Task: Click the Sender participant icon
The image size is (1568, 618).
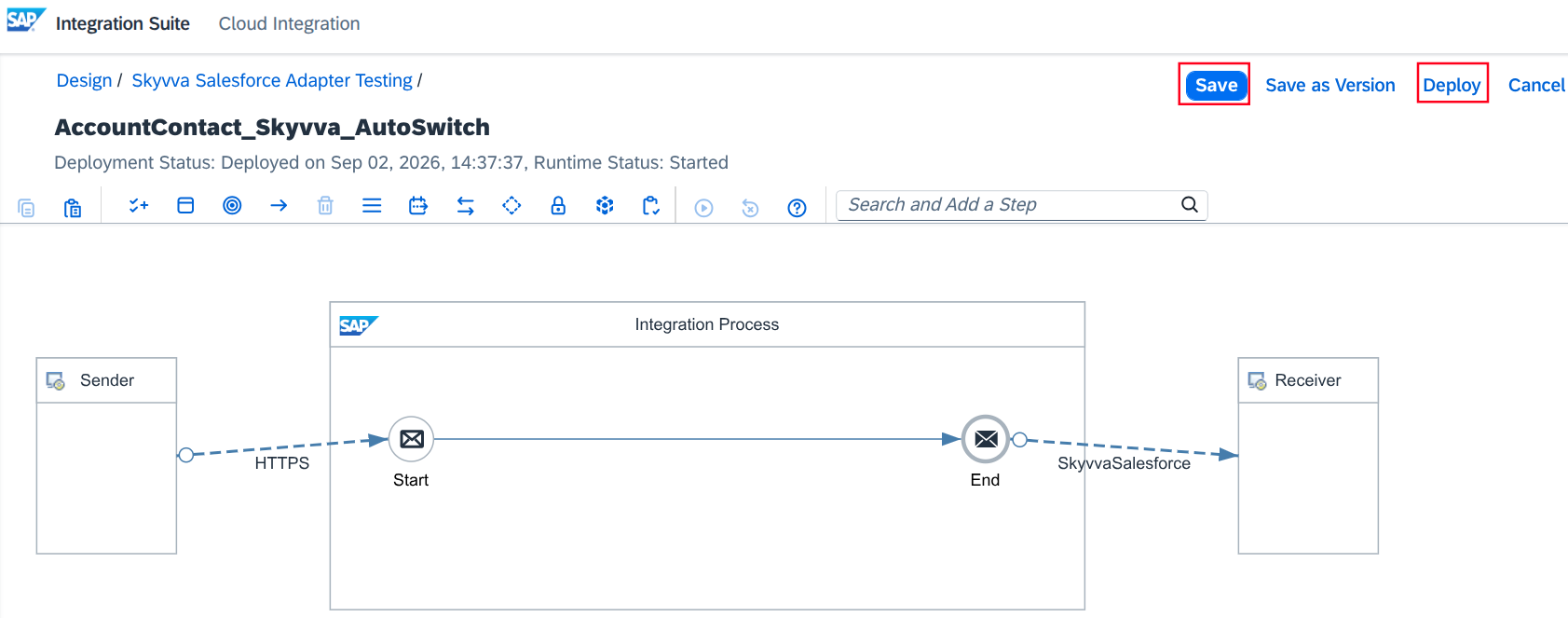Action: coord(56,380)
